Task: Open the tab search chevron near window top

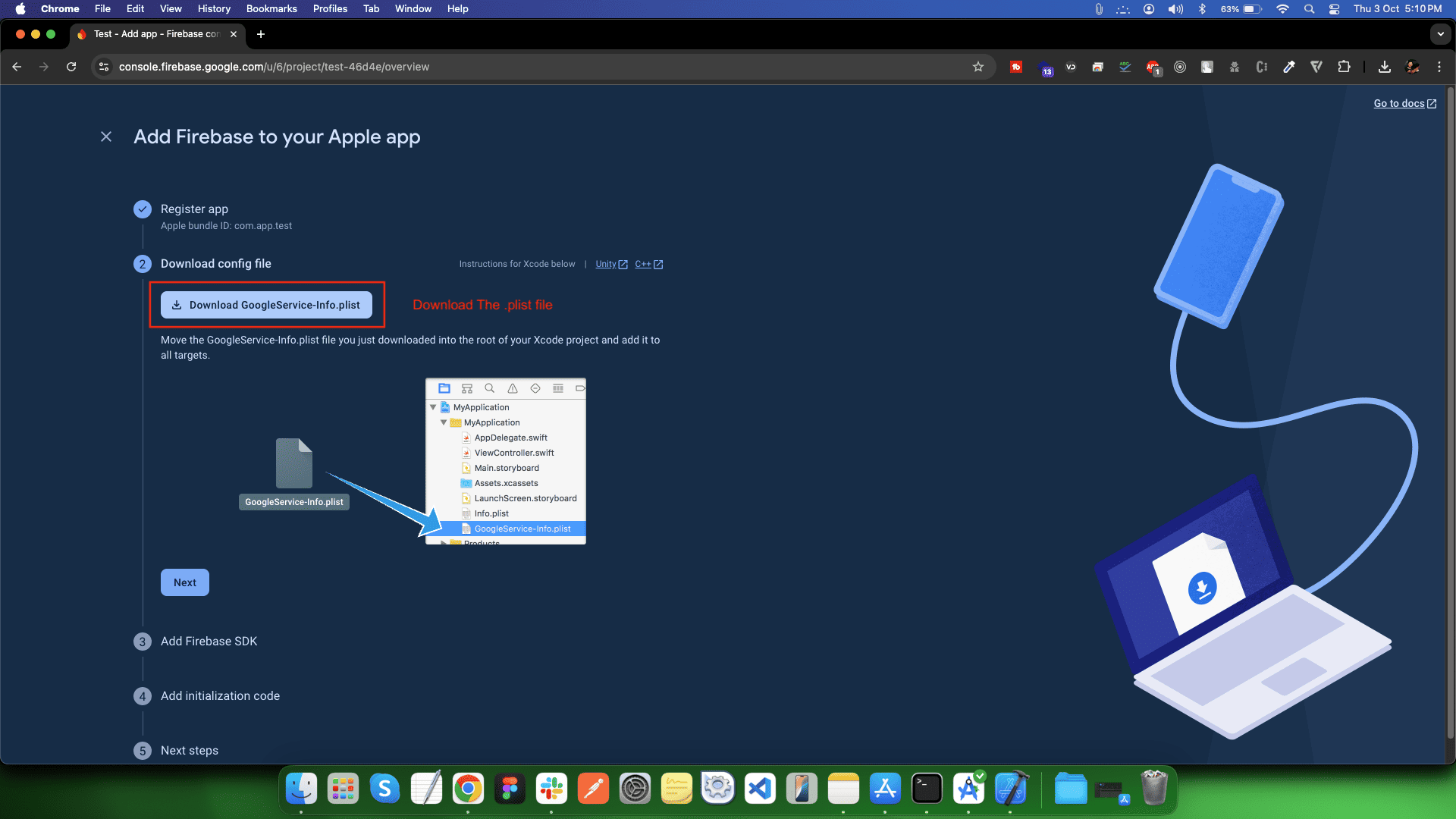Action: tap(1440, 34)
